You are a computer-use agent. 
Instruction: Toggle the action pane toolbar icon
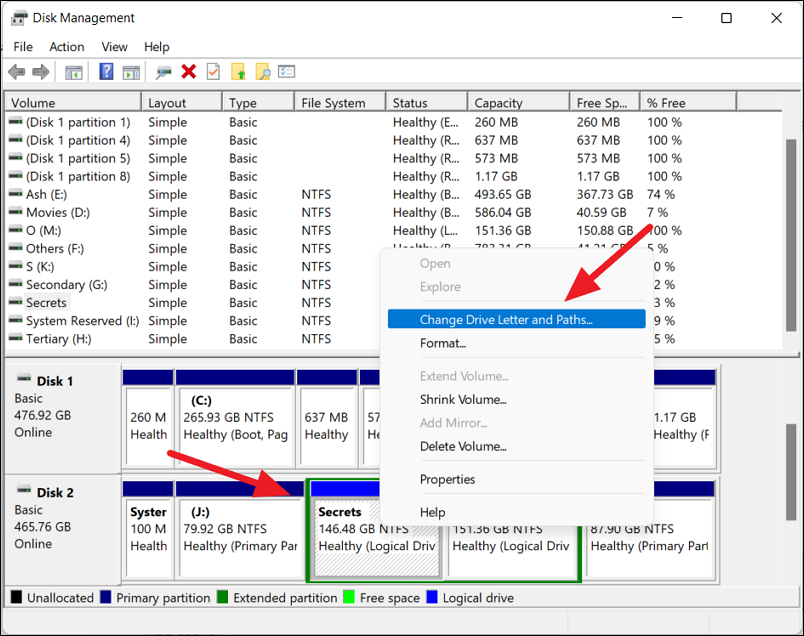coord(131,72)
